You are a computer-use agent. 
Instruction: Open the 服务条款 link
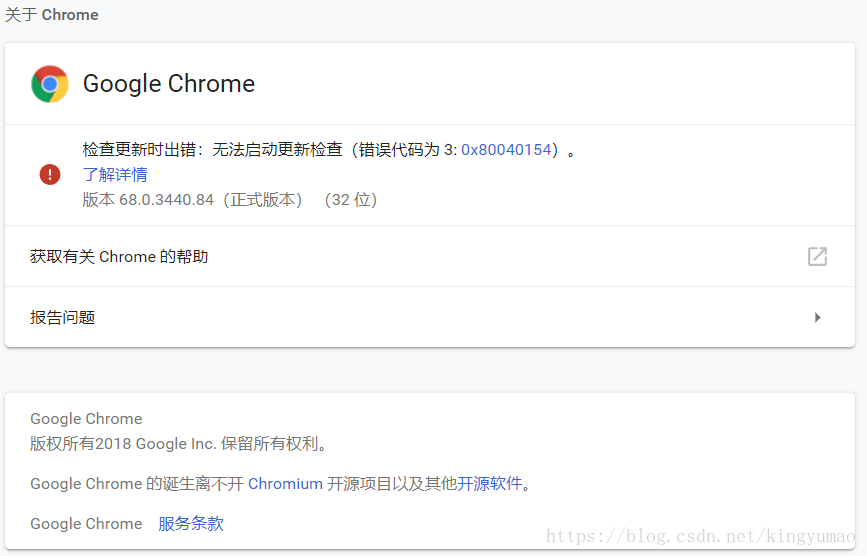(x=191, y=523)
